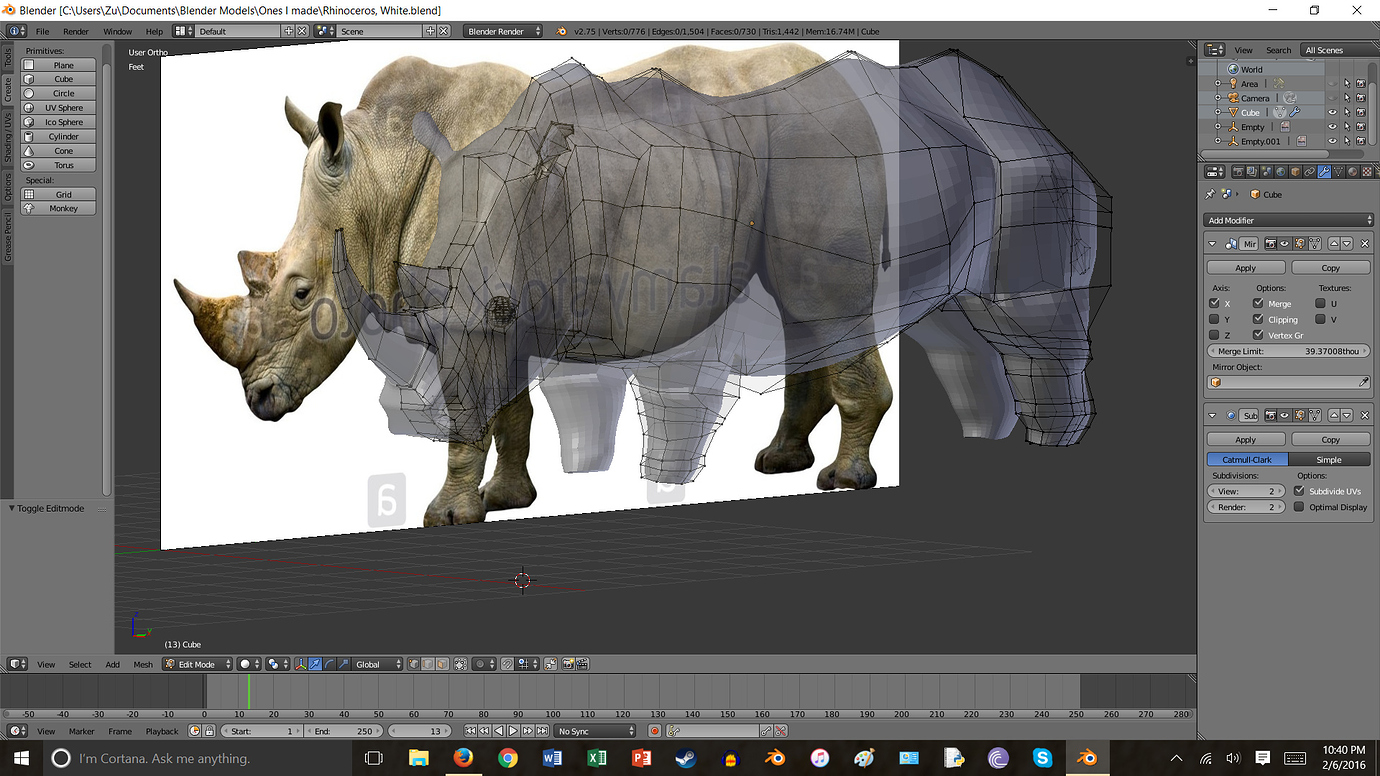Viewport: 1380px width, 776px height.
Task: Open the Mesh menu in 3D view header
Action: click(143, 664)
